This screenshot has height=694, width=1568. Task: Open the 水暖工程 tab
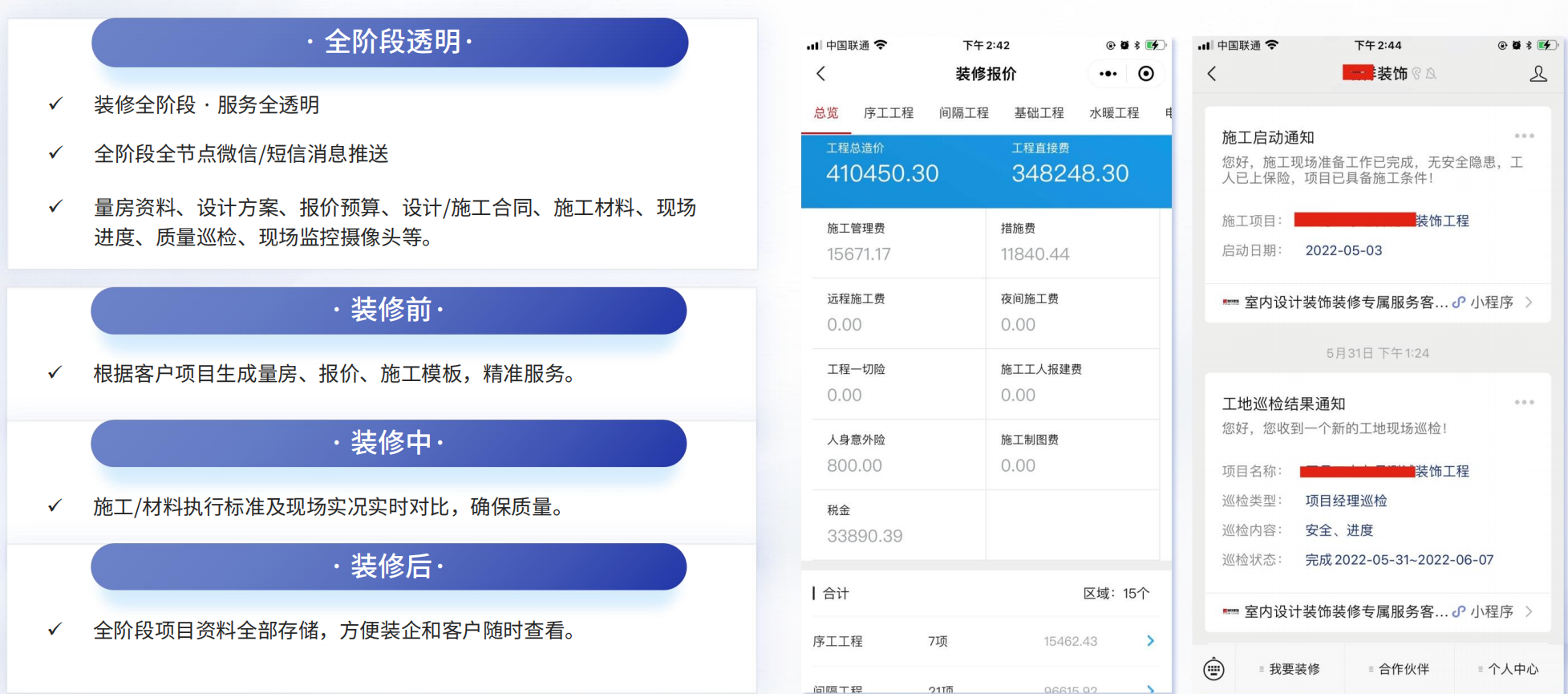click(x=1114, y=113)
